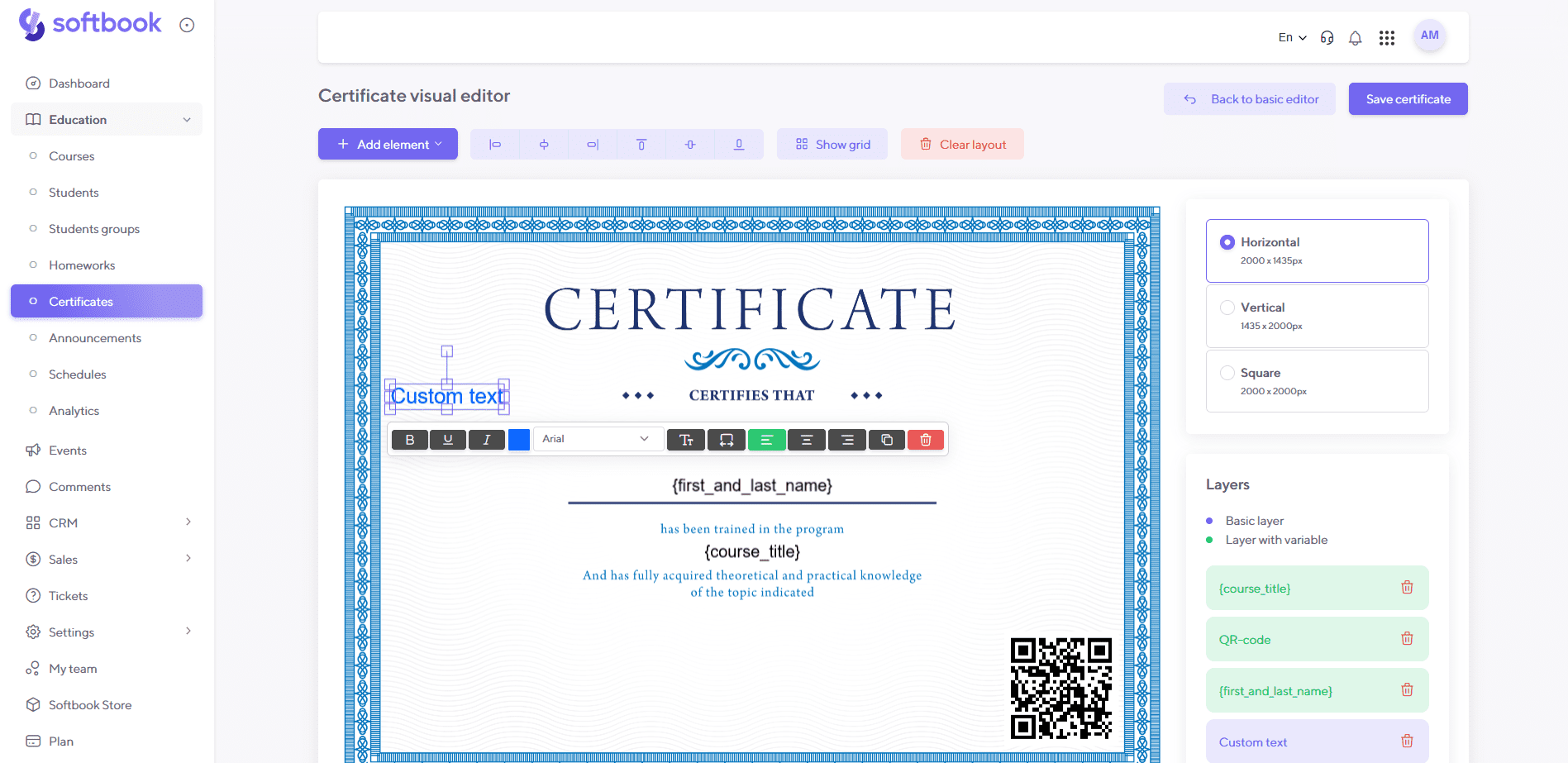Click Back to basic editor
The height and width of the screenshot is (763, 1568).
[1250, 99]
